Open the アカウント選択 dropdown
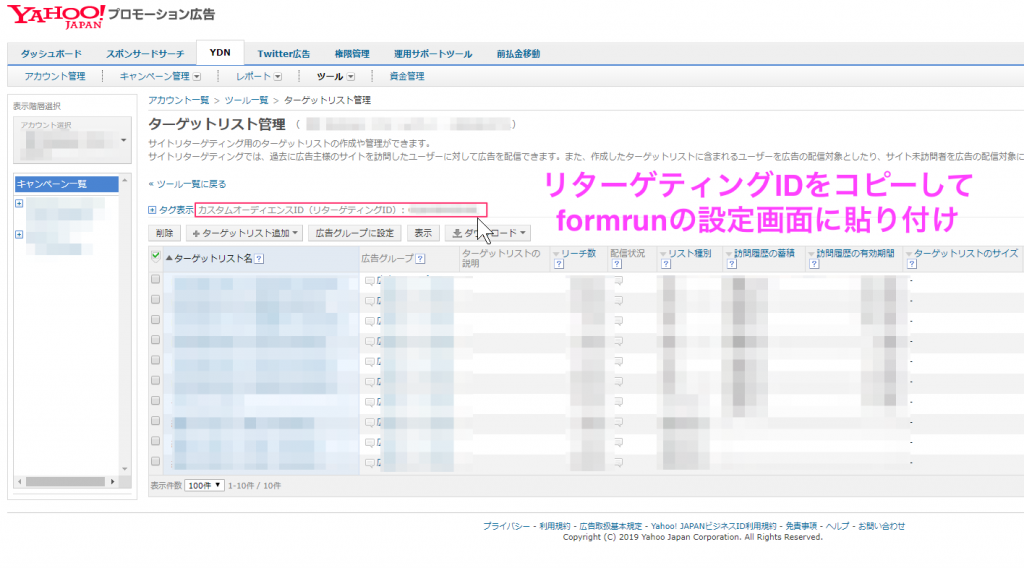The image size is (1024, 568). tap(72, 140)
